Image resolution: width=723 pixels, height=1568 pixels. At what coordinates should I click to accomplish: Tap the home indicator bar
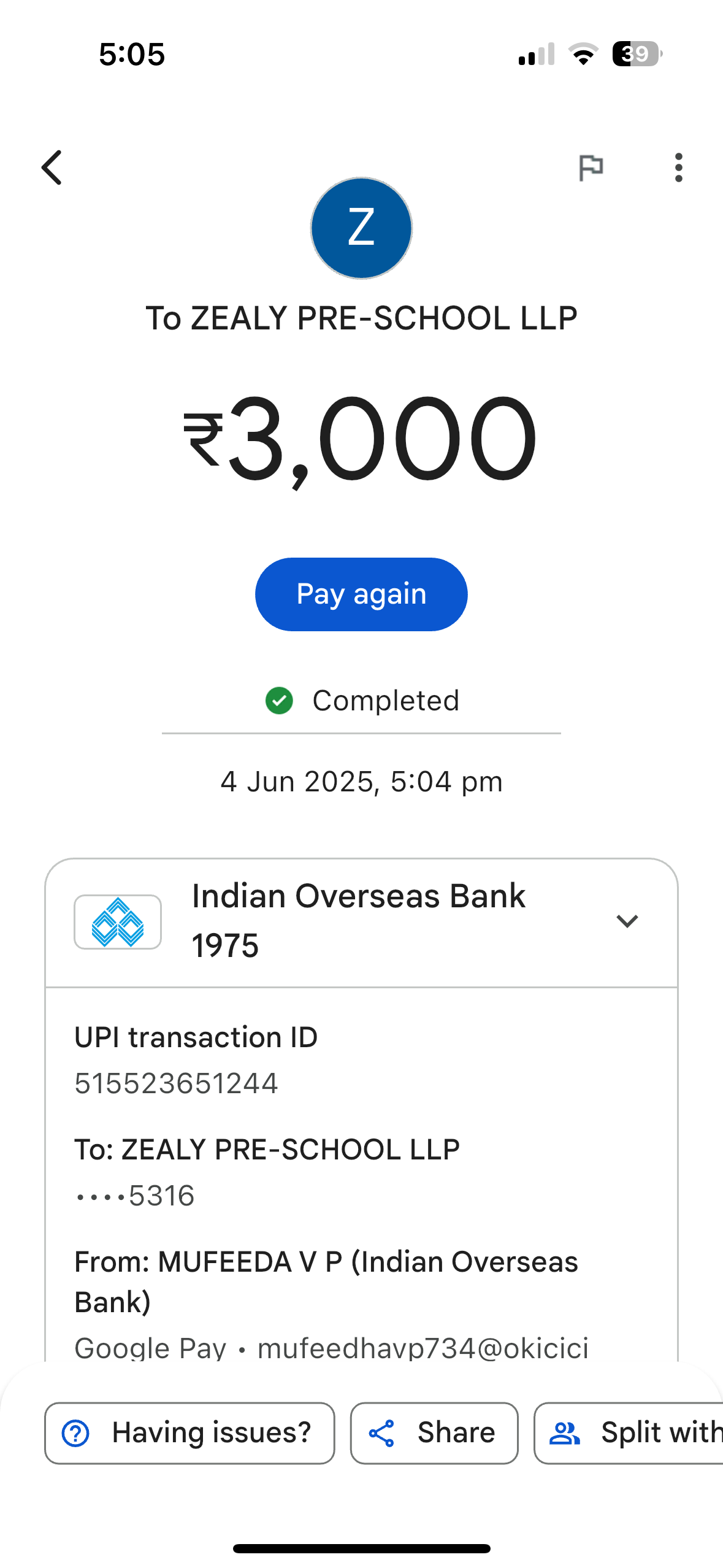click(361, 1548)
